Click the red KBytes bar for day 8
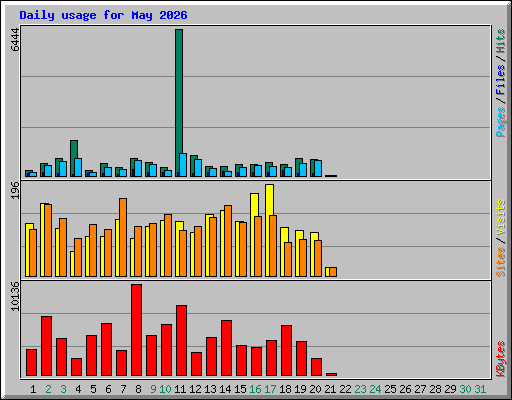The height and width of the screenshot is (400, 512). 136,330
